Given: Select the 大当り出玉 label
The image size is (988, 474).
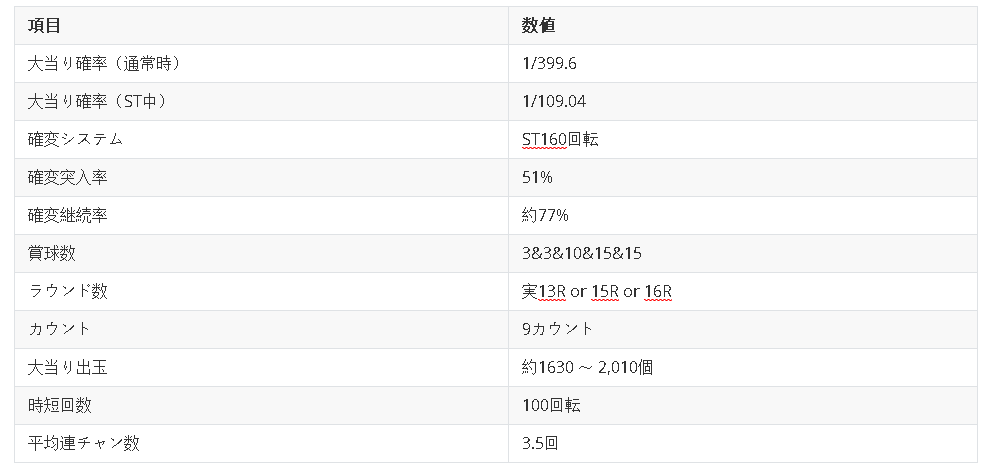Looking at the screenshot, I should [67, 367].
